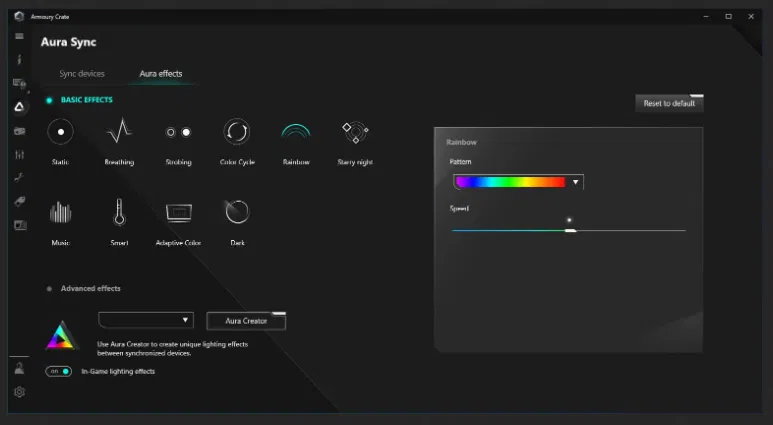
Task: Open the settings gear in sidebar
Action: (x=19, y=392)
